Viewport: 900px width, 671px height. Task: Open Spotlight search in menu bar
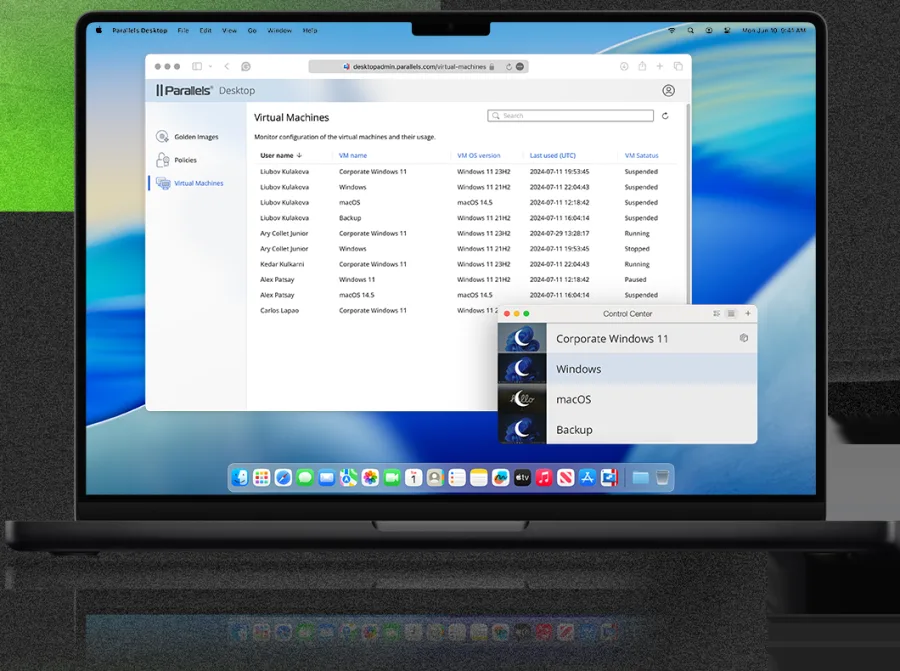coord(690,30)
